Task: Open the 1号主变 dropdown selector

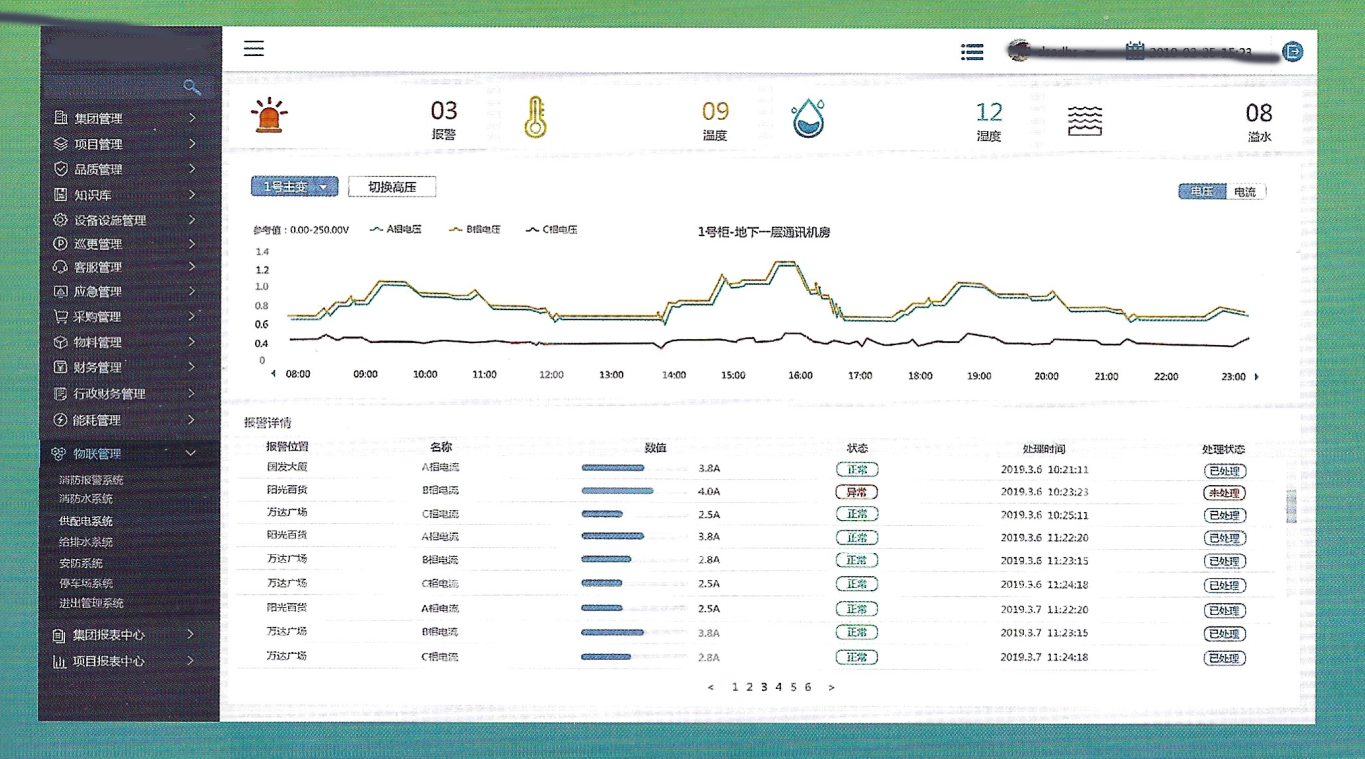Action: [x=294, y=187]
